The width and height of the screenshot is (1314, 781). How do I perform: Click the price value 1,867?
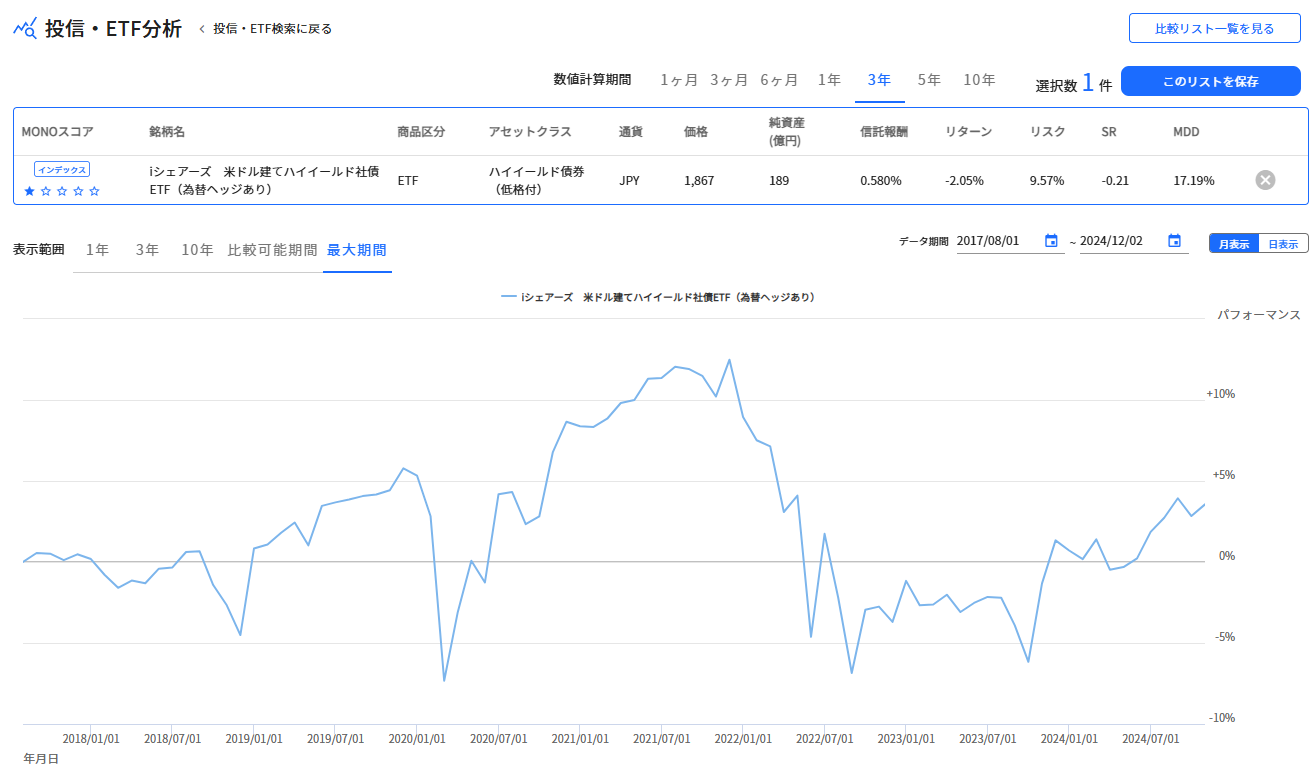coord(699,181)
